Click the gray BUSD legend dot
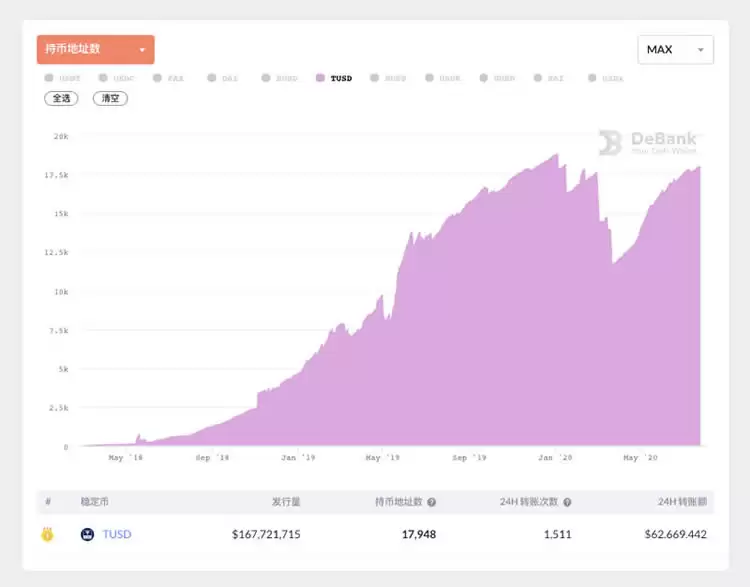The width and height of the screenshot is (750, 587). pyautogui.click(x=266, y=78)
